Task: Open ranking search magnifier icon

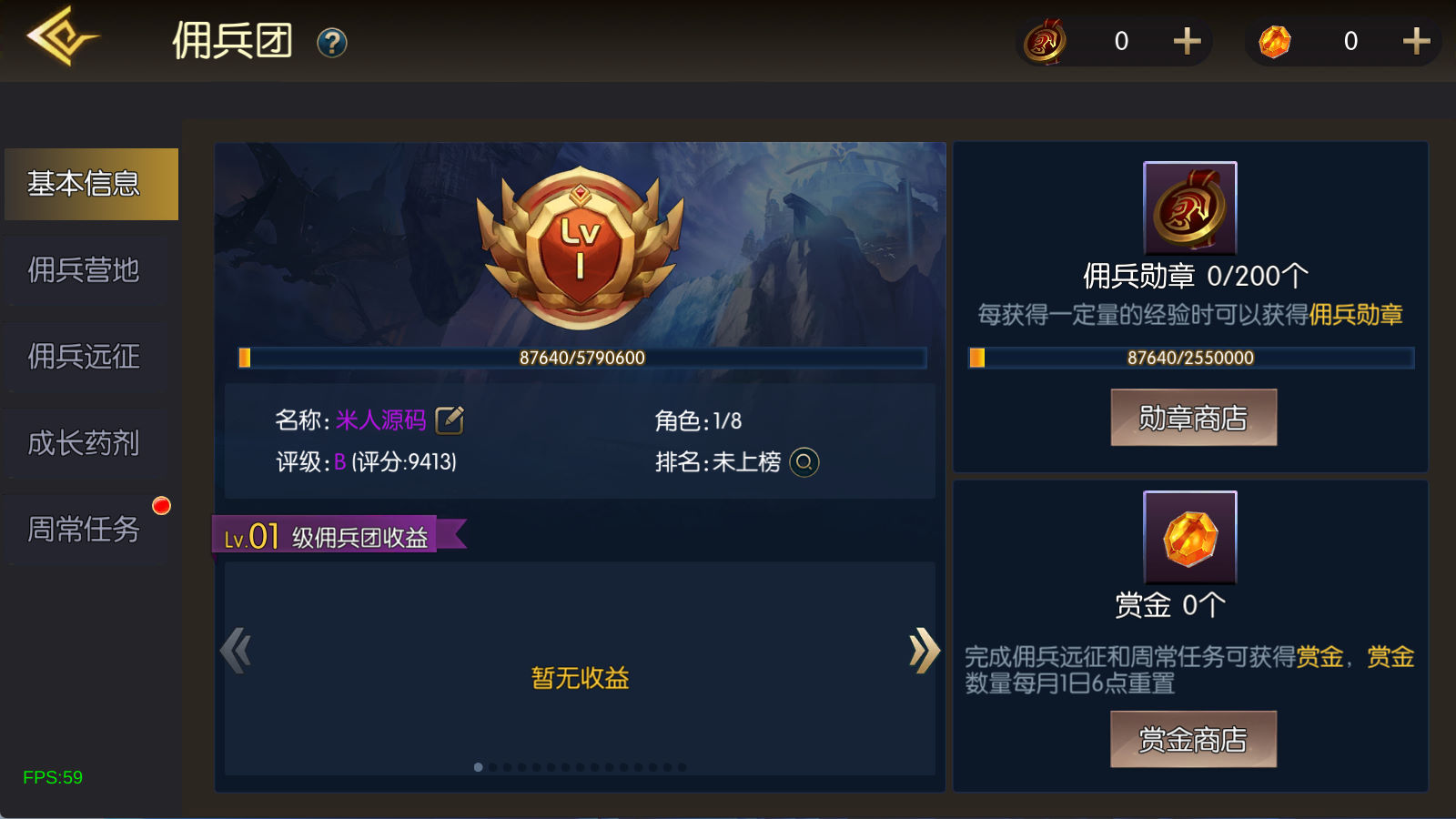Action: pyautogui.click(x=804, y=462)
